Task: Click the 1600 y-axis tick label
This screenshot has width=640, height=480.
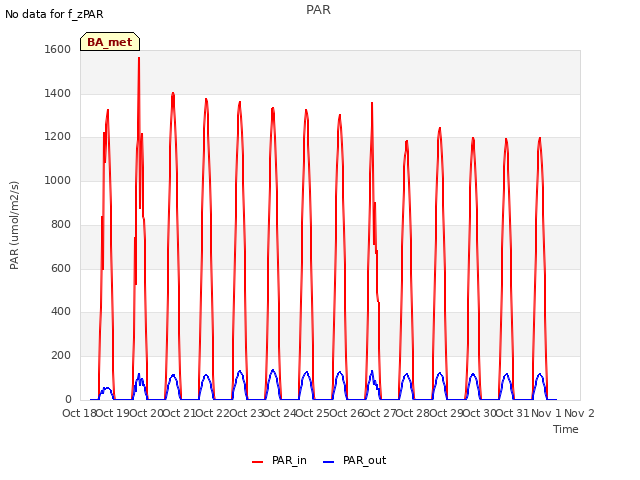Action: pyautogui.click(x=58, y=49)
